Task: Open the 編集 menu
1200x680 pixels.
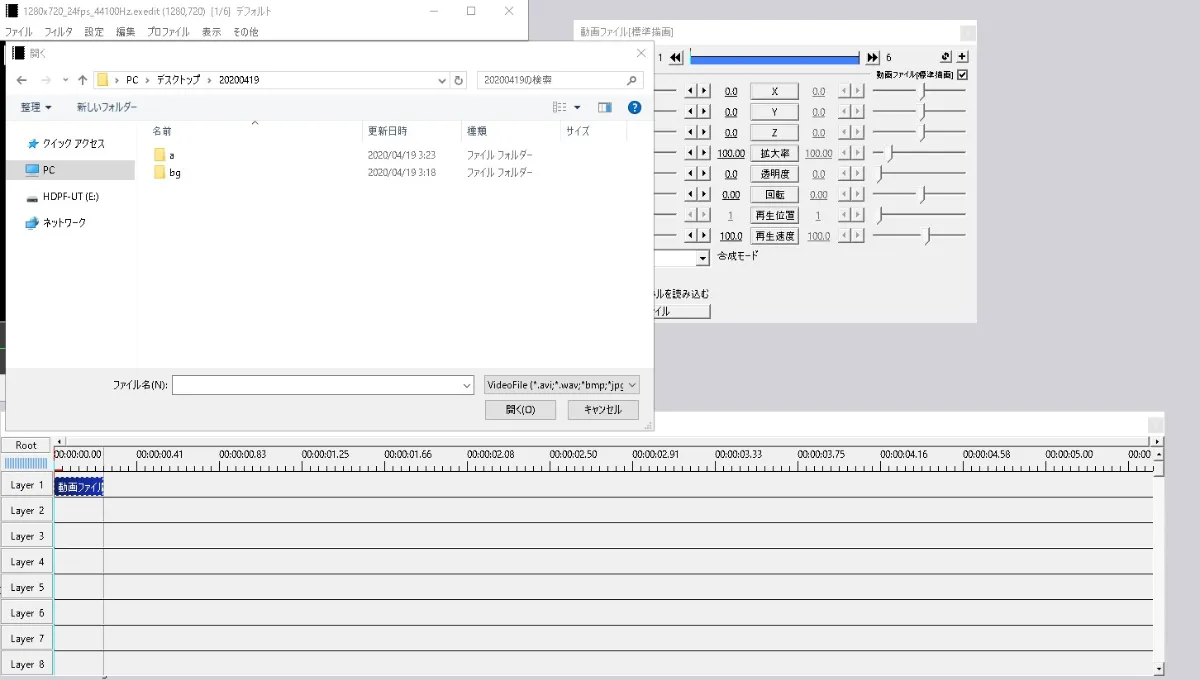Action: pos(125,32)
